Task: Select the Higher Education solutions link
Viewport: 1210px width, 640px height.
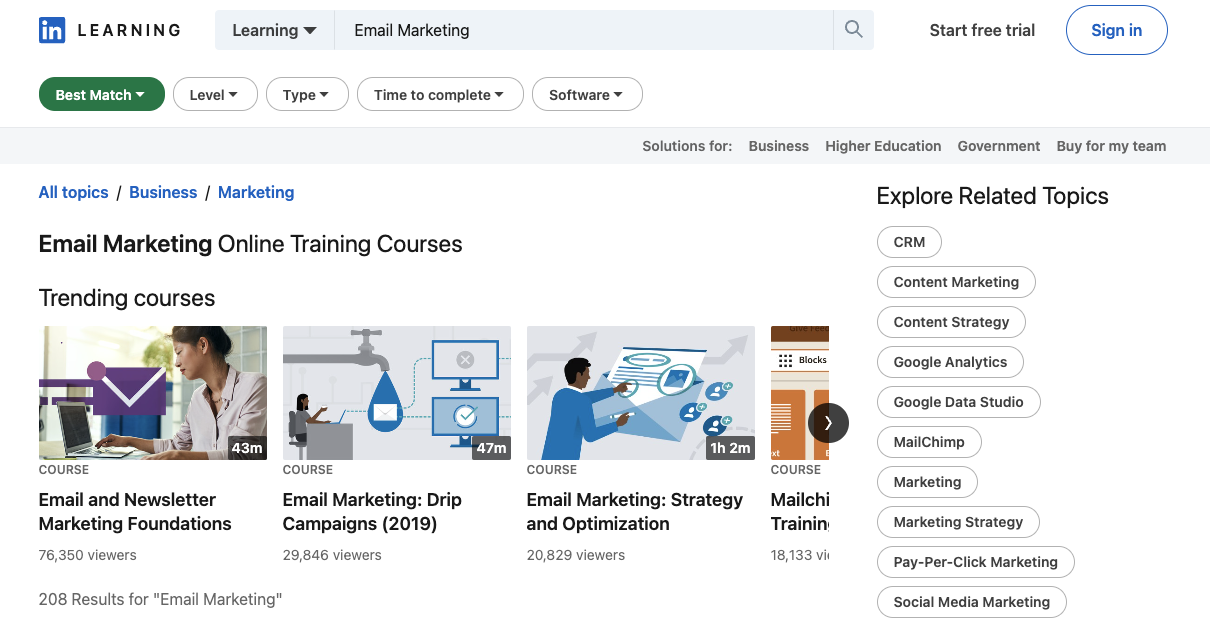Action: click(x=883, y=146)
